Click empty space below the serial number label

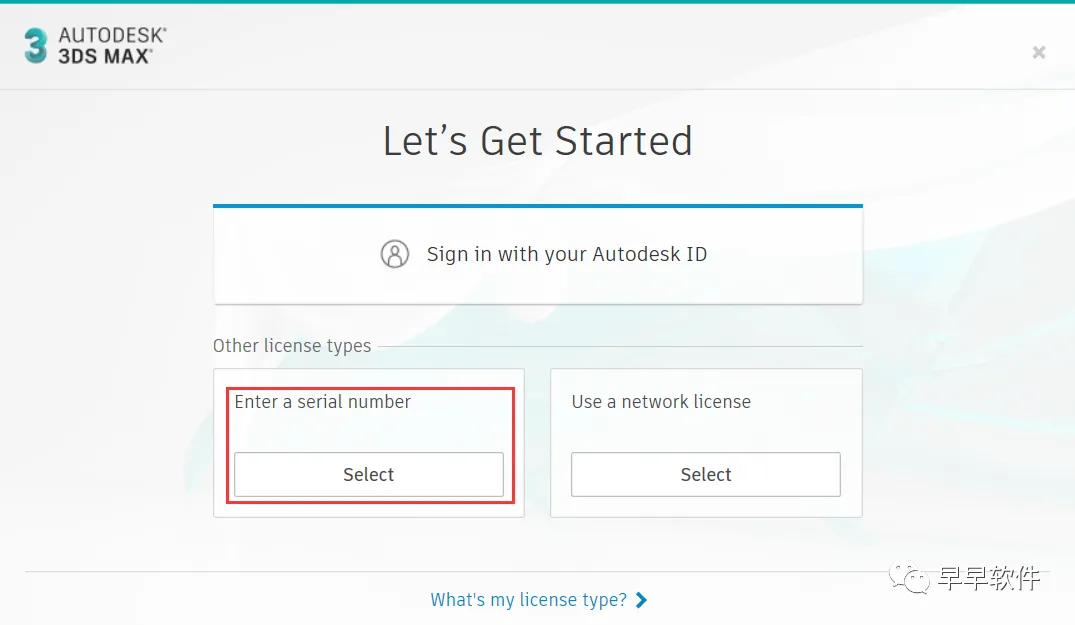[369, 431]
